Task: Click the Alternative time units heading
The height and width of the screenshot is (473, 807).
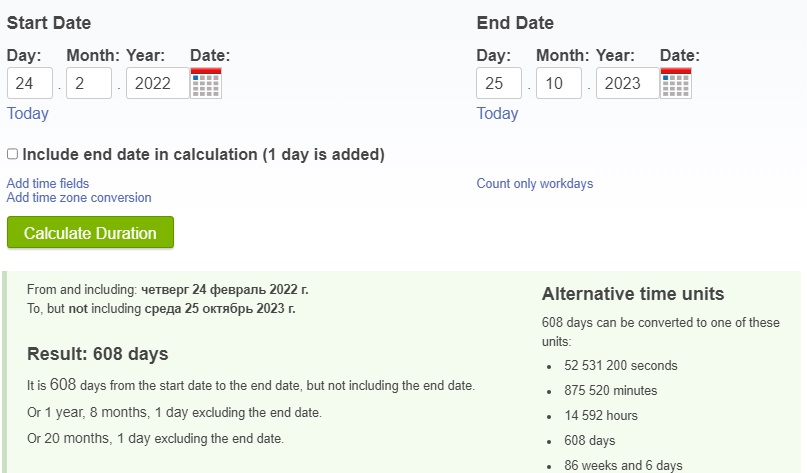Action: (x=633, y=294)
